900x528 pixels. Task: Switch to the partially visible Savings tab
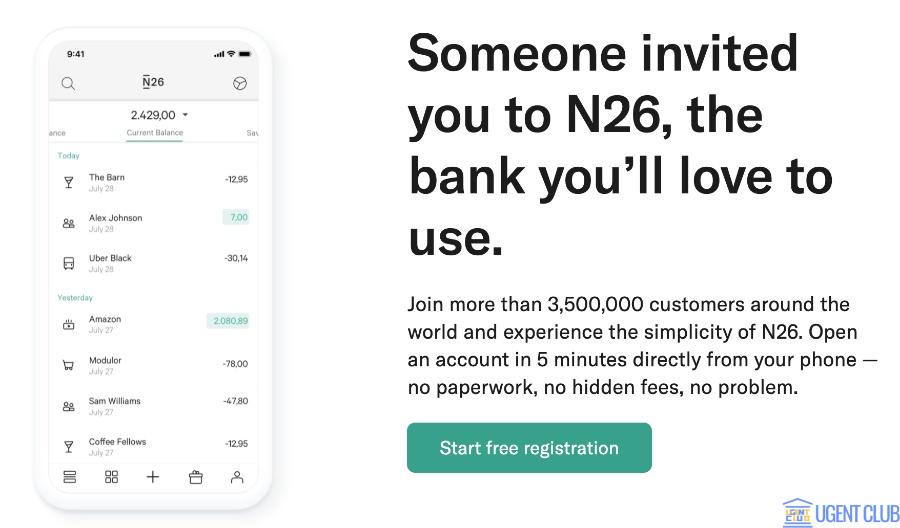pyautogui.click(x=252, y=132)
